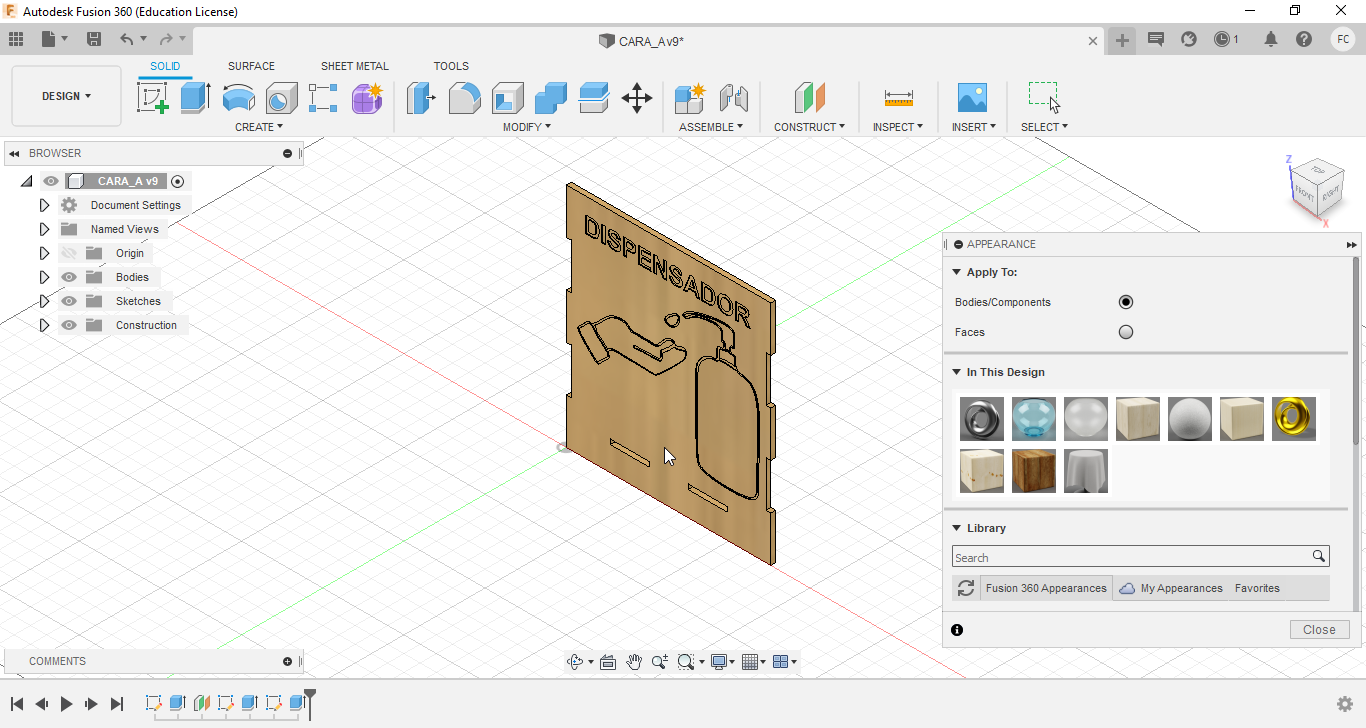Show the Data Panel grid icon
Image resolution: width=1366 pixels, height=728 pixels.
(16, 39)
